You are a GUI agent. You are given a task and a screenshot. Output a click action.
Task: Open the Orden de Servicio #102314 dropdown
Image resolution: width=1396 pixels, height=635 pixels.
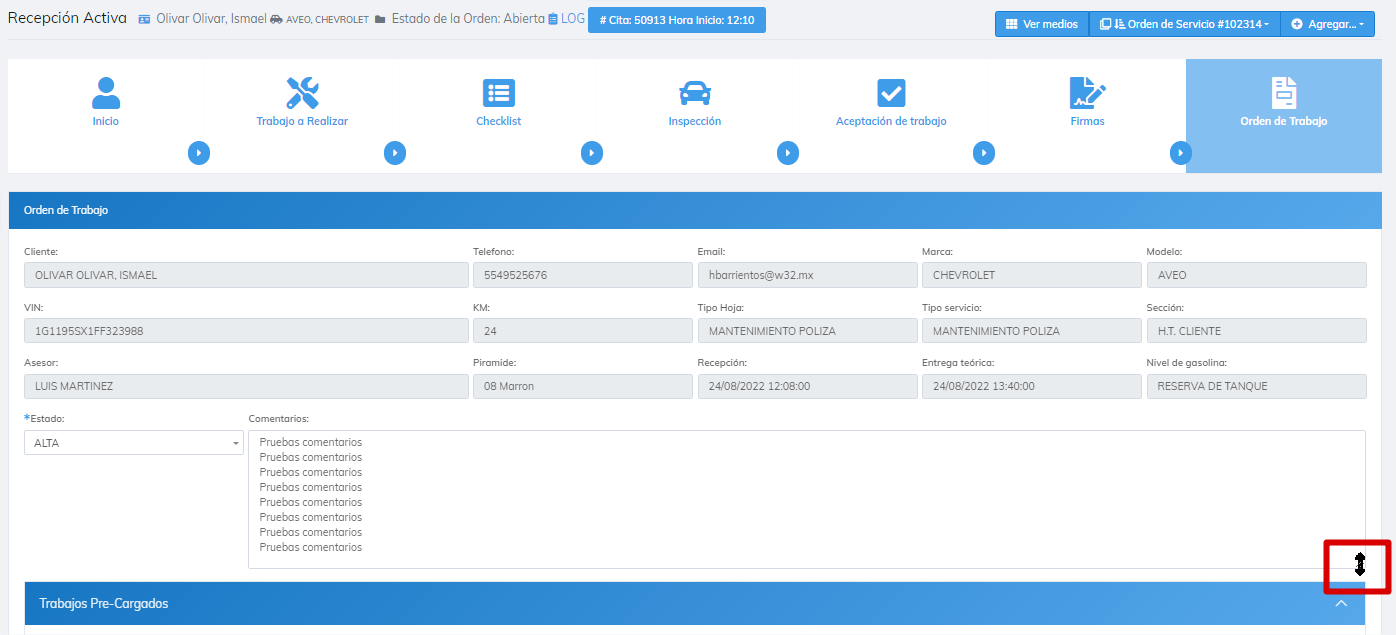tap(1184, 24)
